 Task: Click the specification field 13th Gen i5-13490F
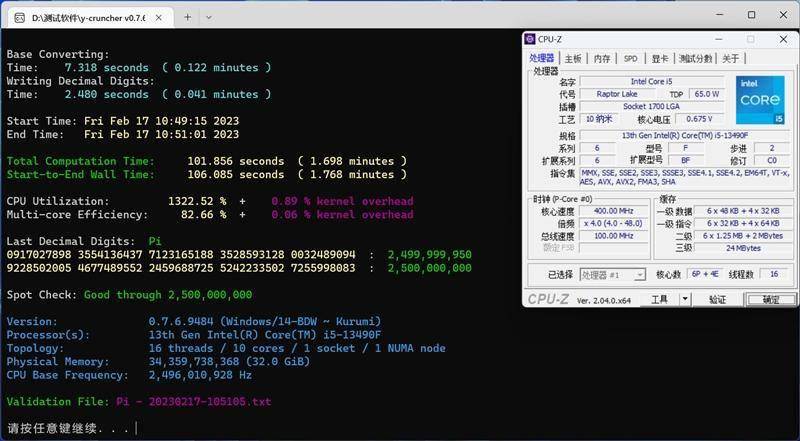tap(684, 136)
